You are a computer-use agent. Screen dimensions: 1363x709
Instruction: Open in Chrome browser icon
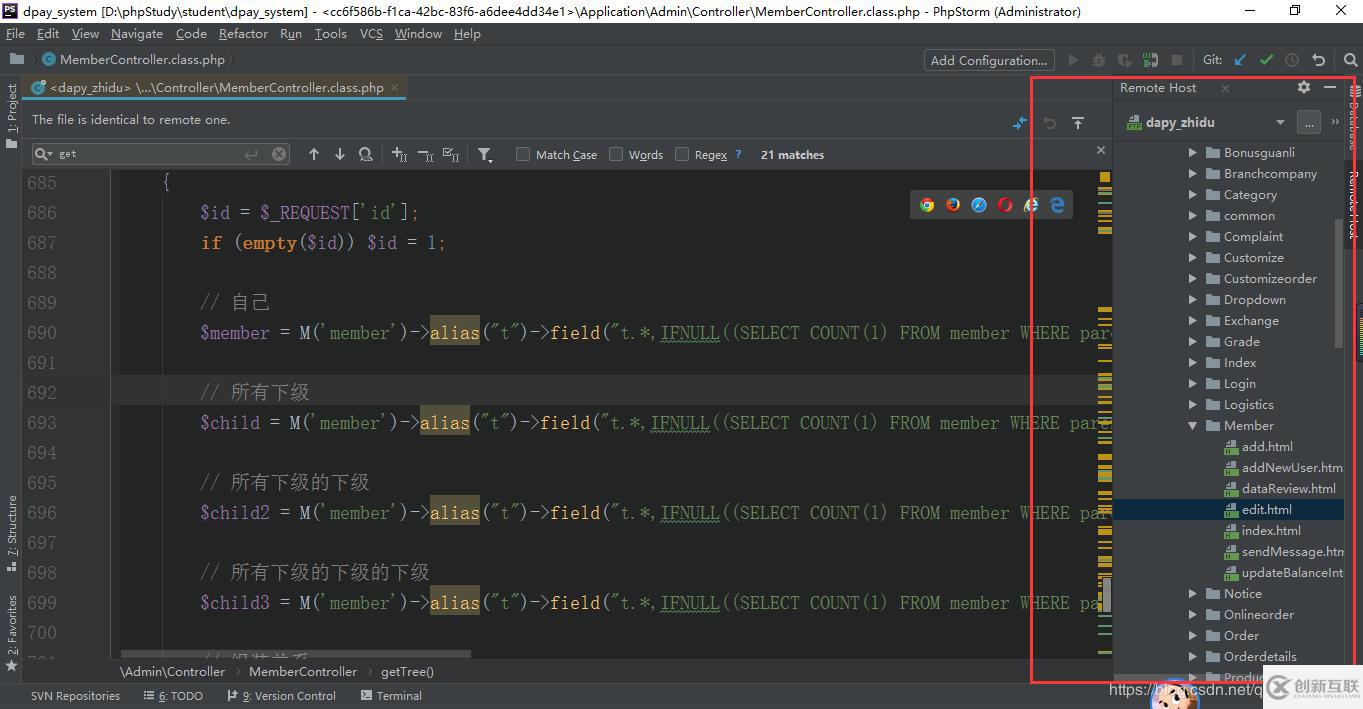pos(927,205)
